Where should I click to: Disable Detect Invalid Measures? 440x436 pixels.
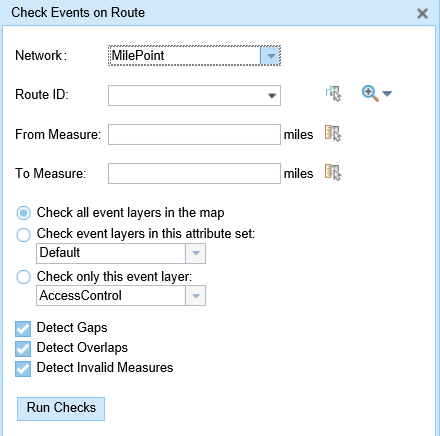[23, 369]
